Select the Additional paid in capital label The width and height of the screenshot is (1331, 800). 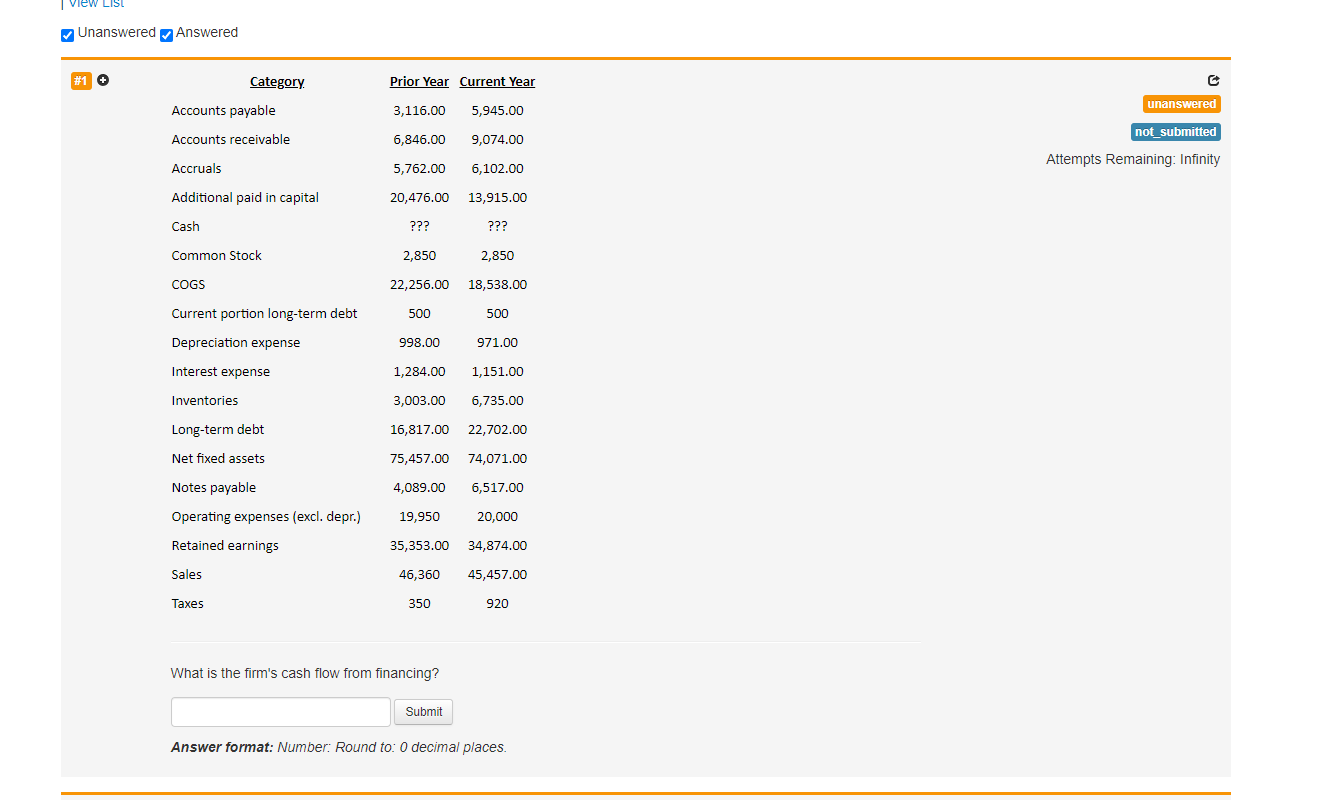pos(245,198)
